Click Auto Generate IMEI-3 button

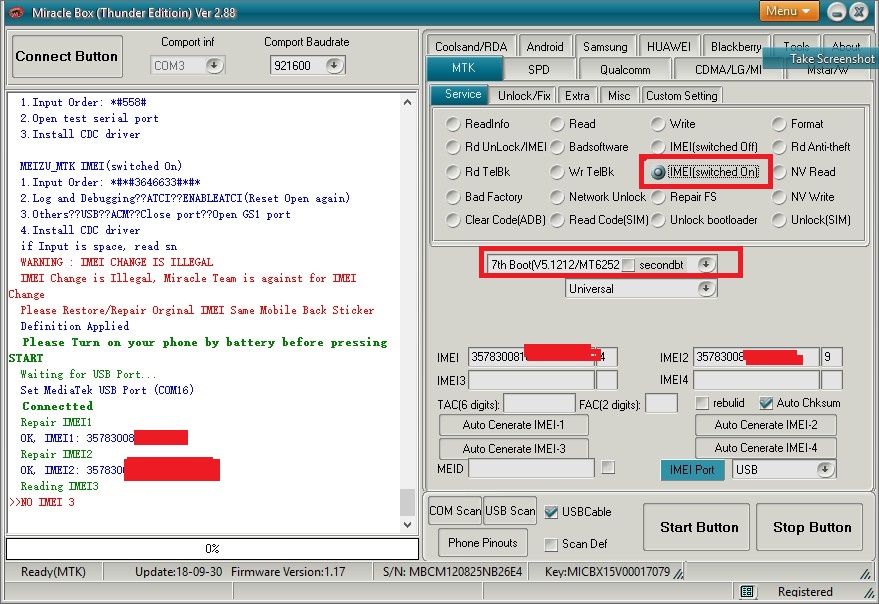click(x=513, y=448)
